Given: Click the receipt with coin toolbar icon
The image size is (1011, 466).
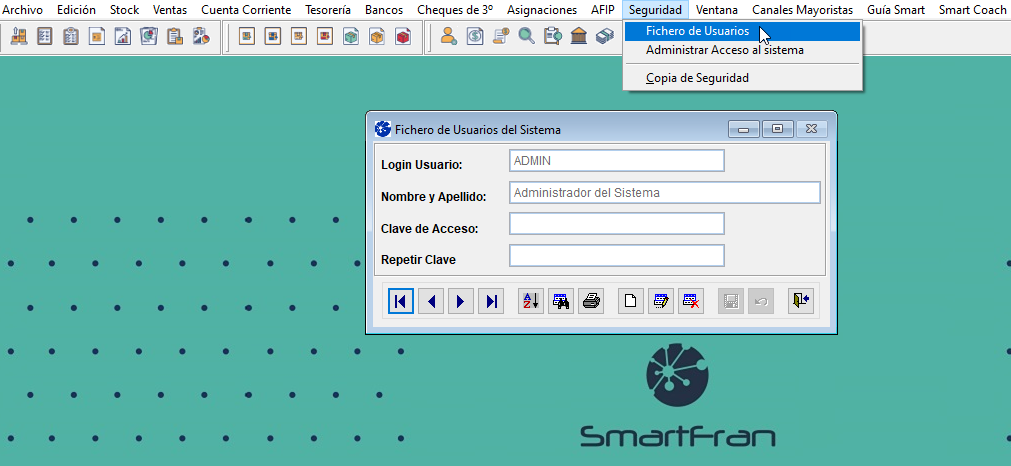Looking at the screenshot, I should tap(501, 37).
